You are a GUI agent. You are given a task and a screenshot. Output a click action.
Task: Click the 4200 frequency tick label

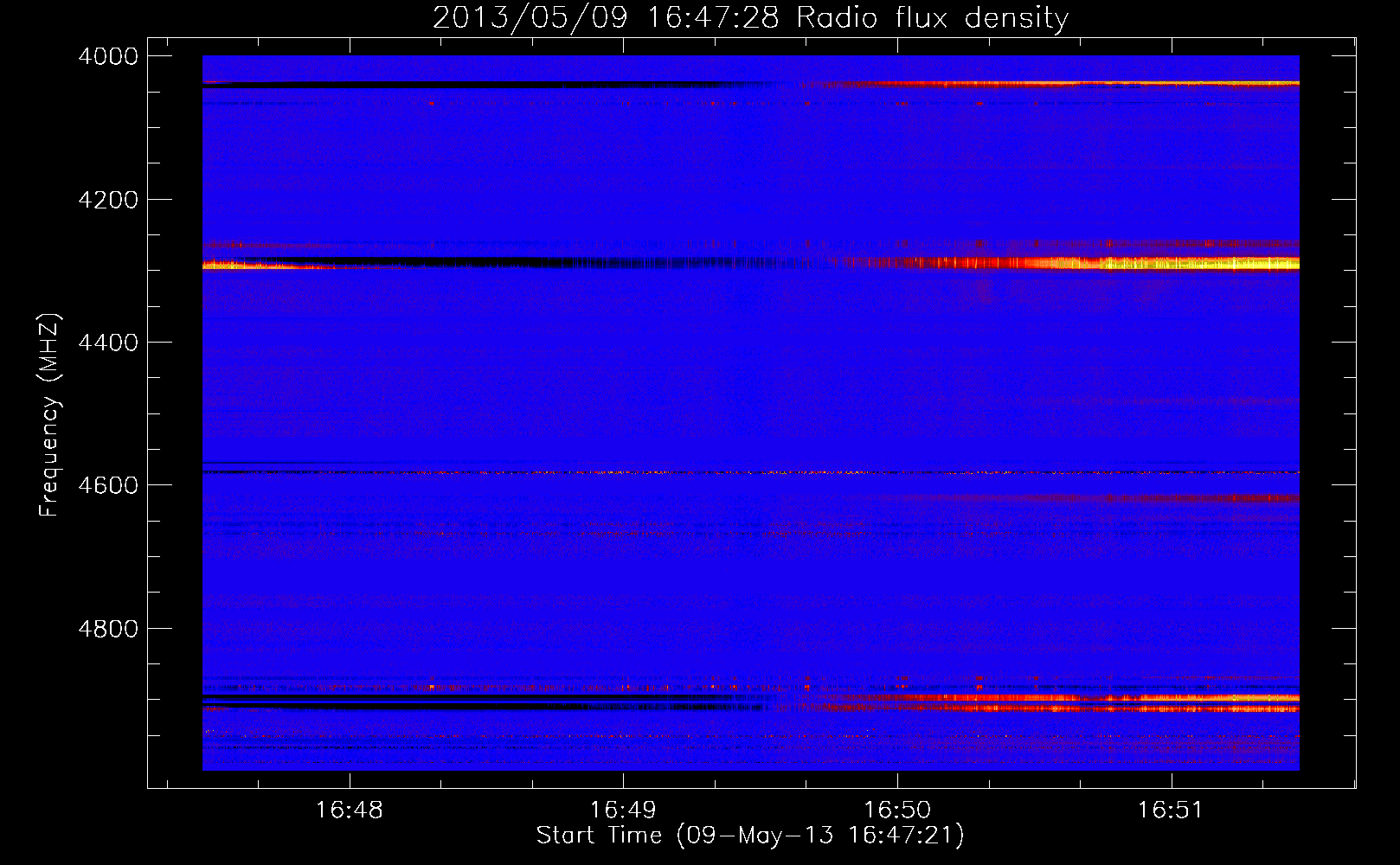pyautogui.click(x=107, y=200)
